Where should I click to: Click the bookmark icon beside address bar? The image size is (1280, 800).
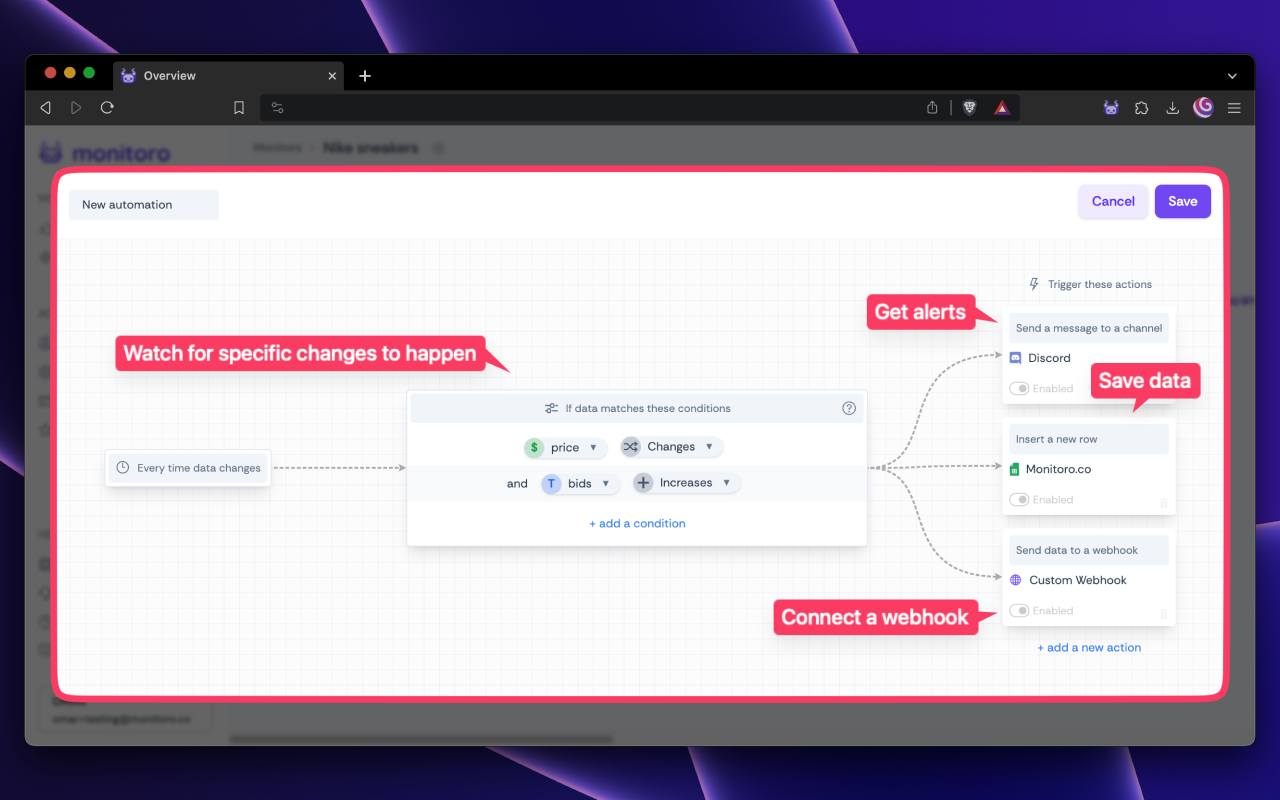click(239, 108)
